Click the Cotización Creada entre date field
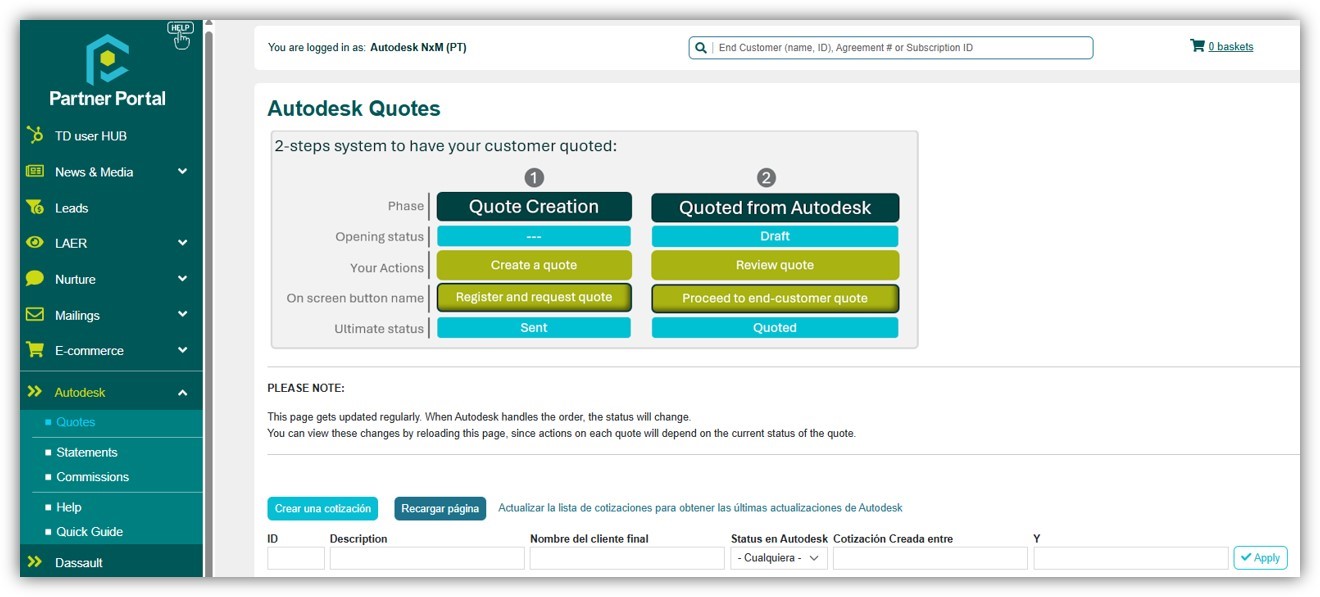The image size is (1320, 597). tap(930, 558)
